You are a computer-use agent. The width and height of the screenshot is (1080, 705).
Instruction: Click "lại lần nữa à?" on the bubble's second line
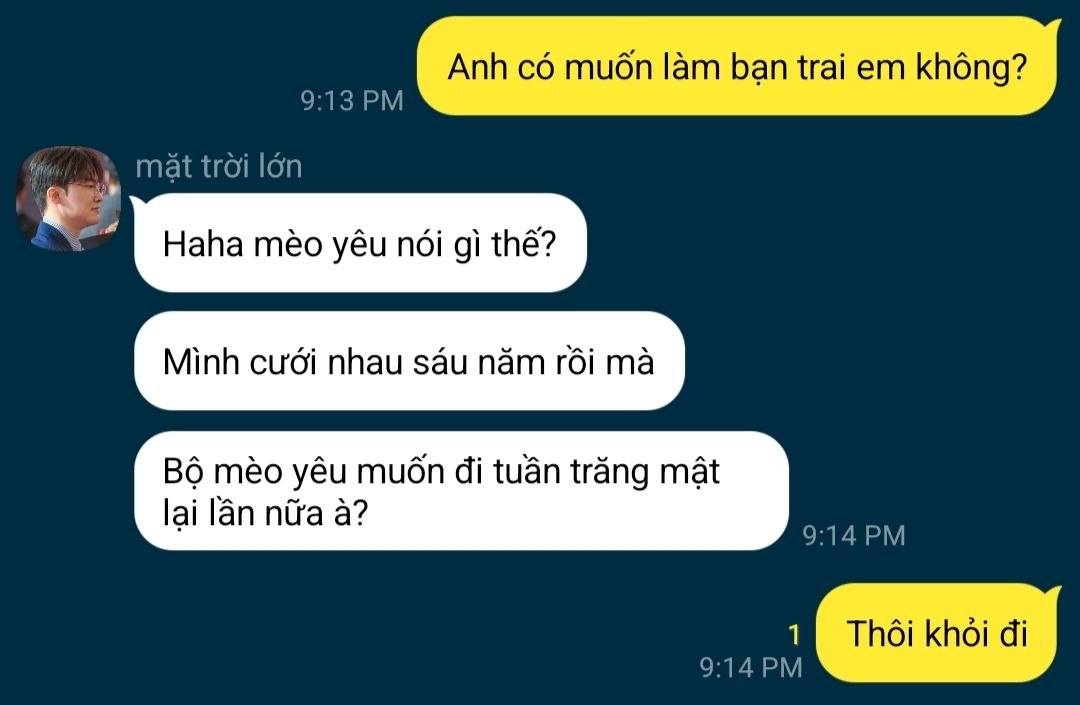click(266, 513)
